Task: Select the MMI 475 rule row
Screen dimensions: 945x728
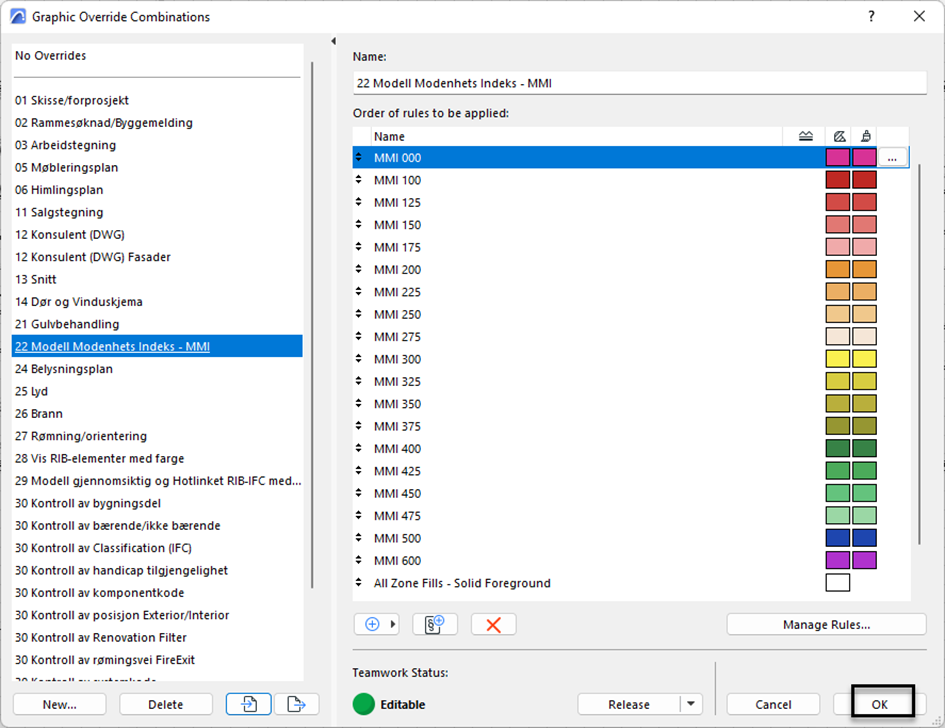Action: tap(631, 515)
